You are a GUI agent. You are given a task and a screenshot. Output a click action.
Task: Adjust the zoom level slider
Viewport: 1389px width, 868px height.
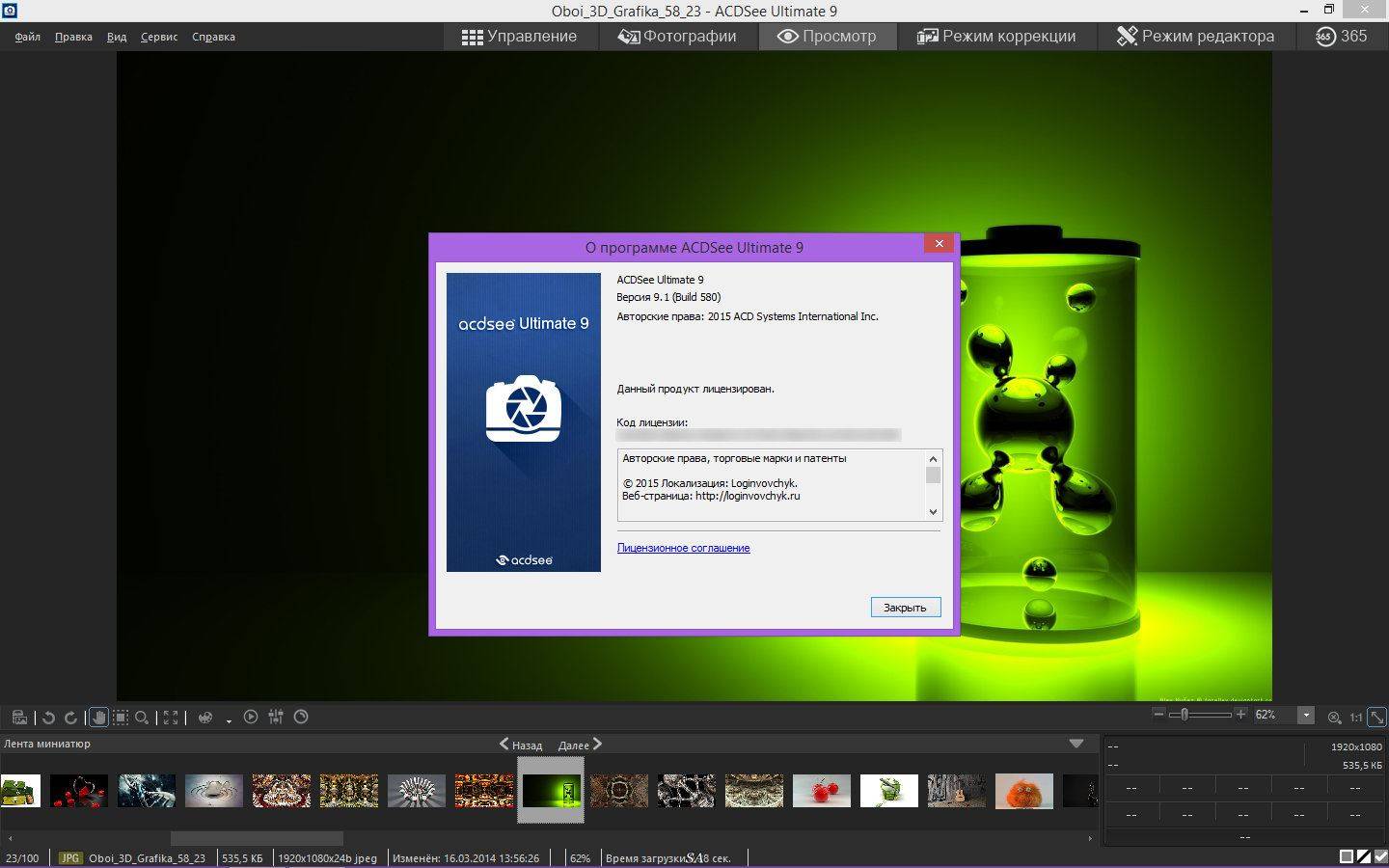click(1200, 715)
